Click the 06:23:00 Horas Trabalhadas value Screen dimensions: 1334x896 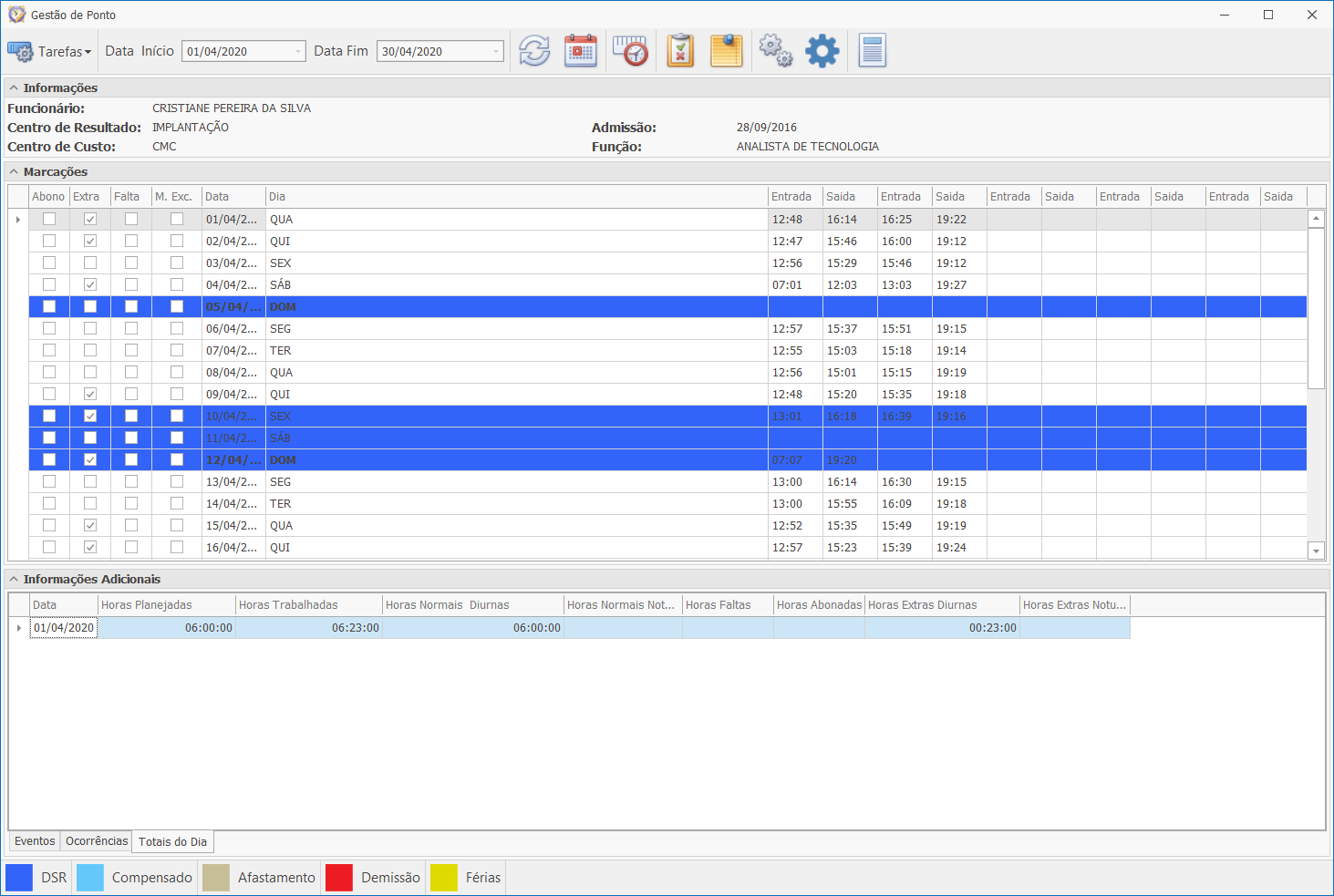click(309, 628)
